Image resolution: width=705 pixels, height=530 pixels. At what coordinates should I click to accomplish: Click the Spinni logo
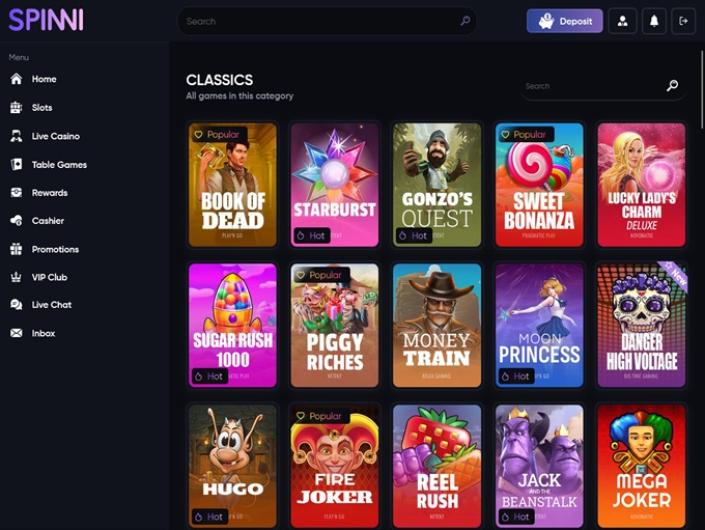click(x=46, y=20)
